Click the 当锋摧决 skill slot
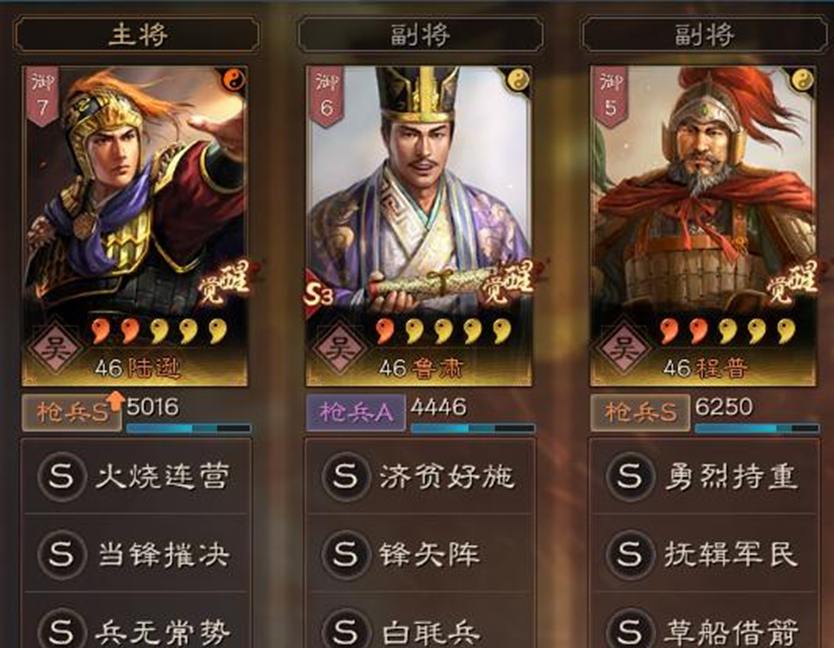Viewport: 834px width, 648px height. tap(136, 553)
